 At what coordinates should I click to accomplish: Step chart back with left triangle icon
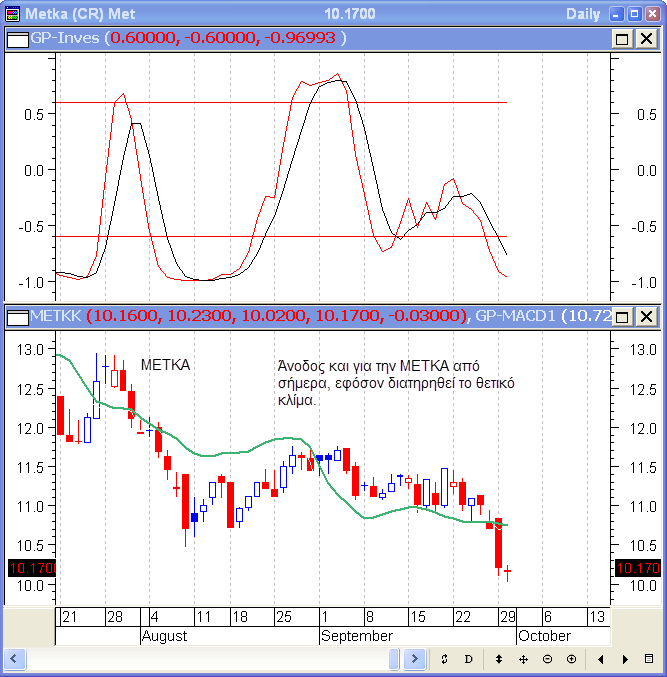[x=601, y=660]
